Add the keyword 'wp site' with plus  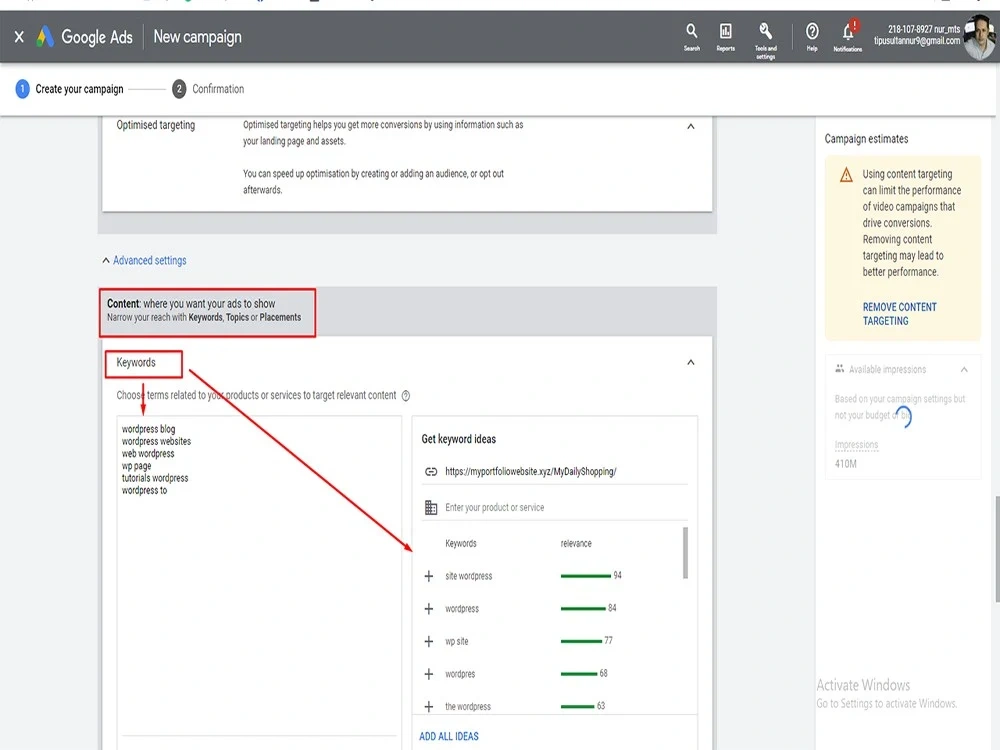coord(429,641)
